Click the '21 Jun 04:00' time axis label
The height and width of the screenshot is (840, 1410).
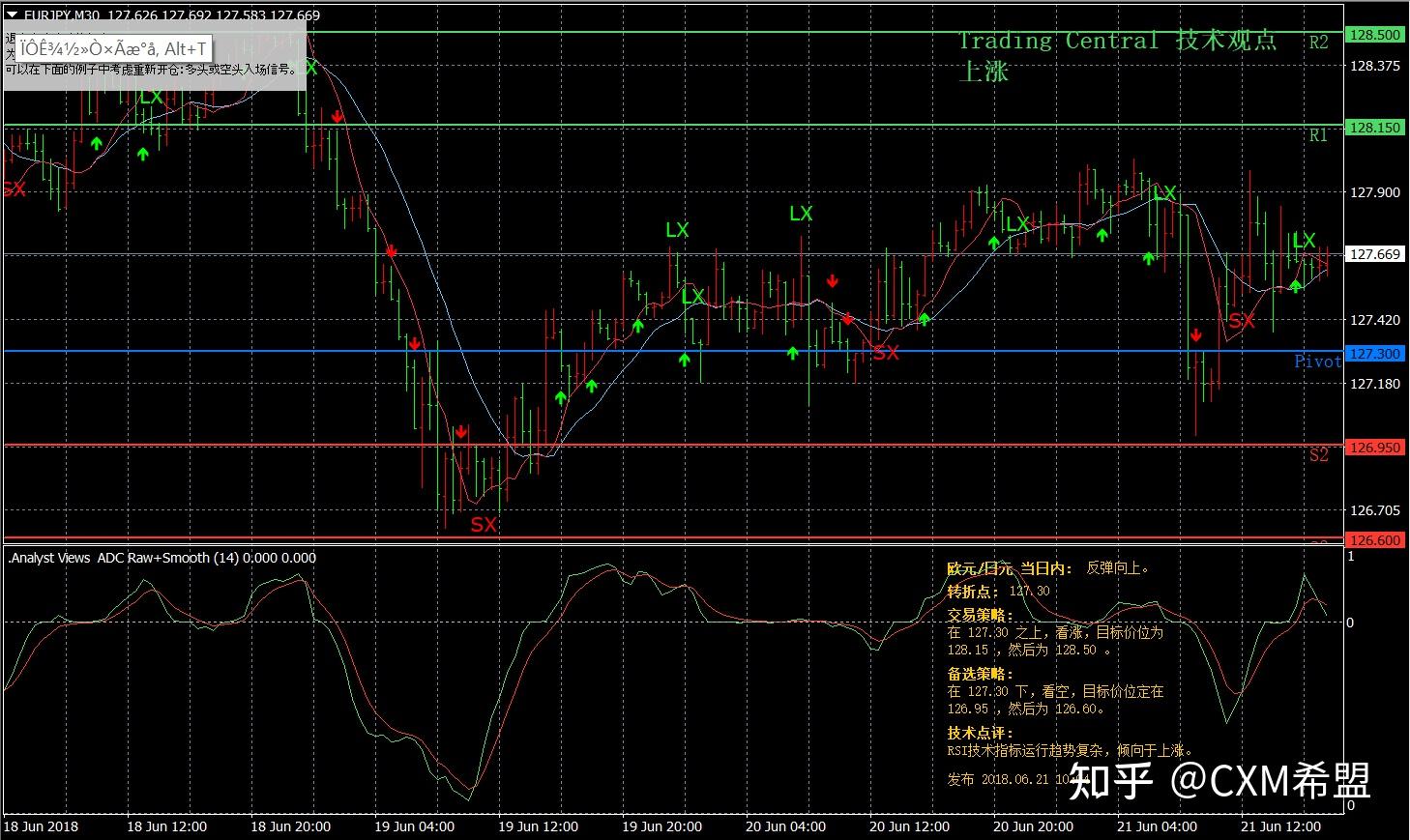click(1157, 826)
